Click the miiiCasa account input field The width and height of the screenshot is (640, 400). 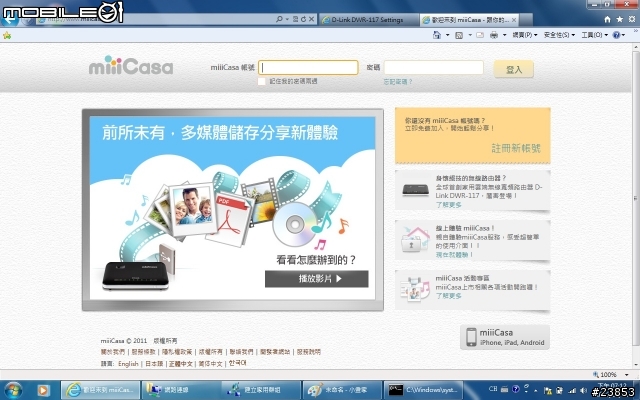pyautogui.click(x=309, y=67)
